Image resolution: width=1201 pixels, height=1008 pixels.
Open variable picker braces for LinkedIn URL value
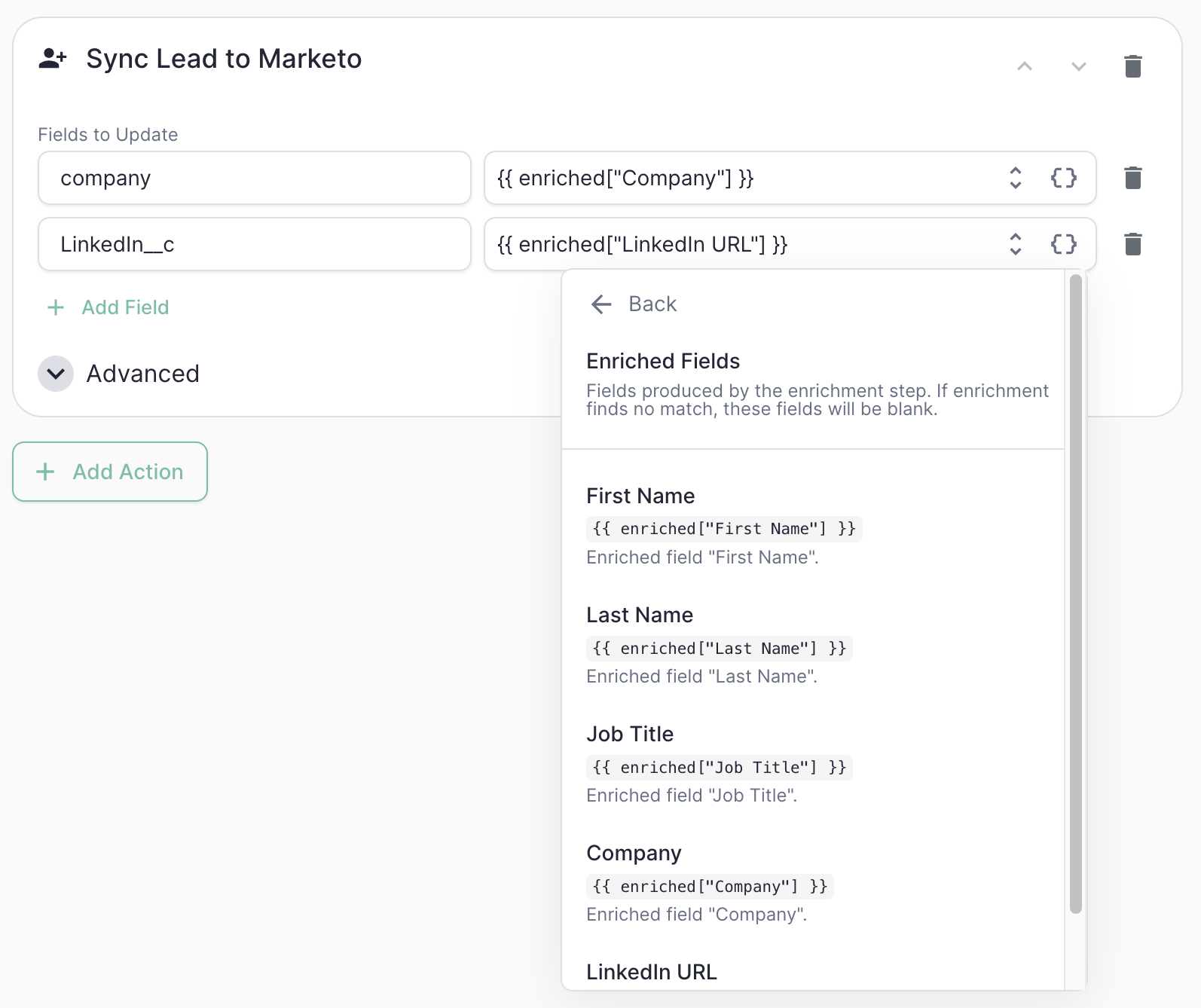1064,244
